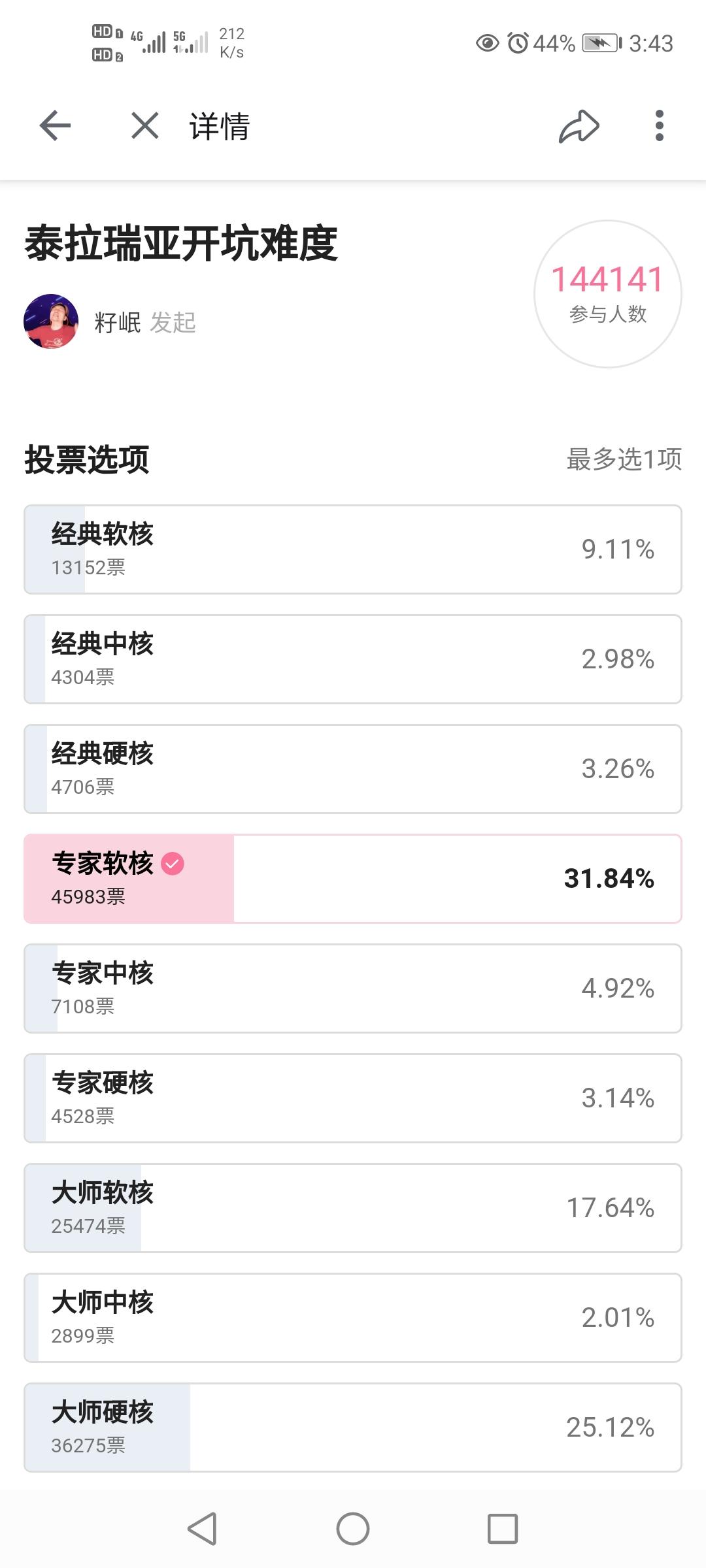Open the three-dot more menu
The width and height of the screenshot is (706, 1568).
pos(659,125)
